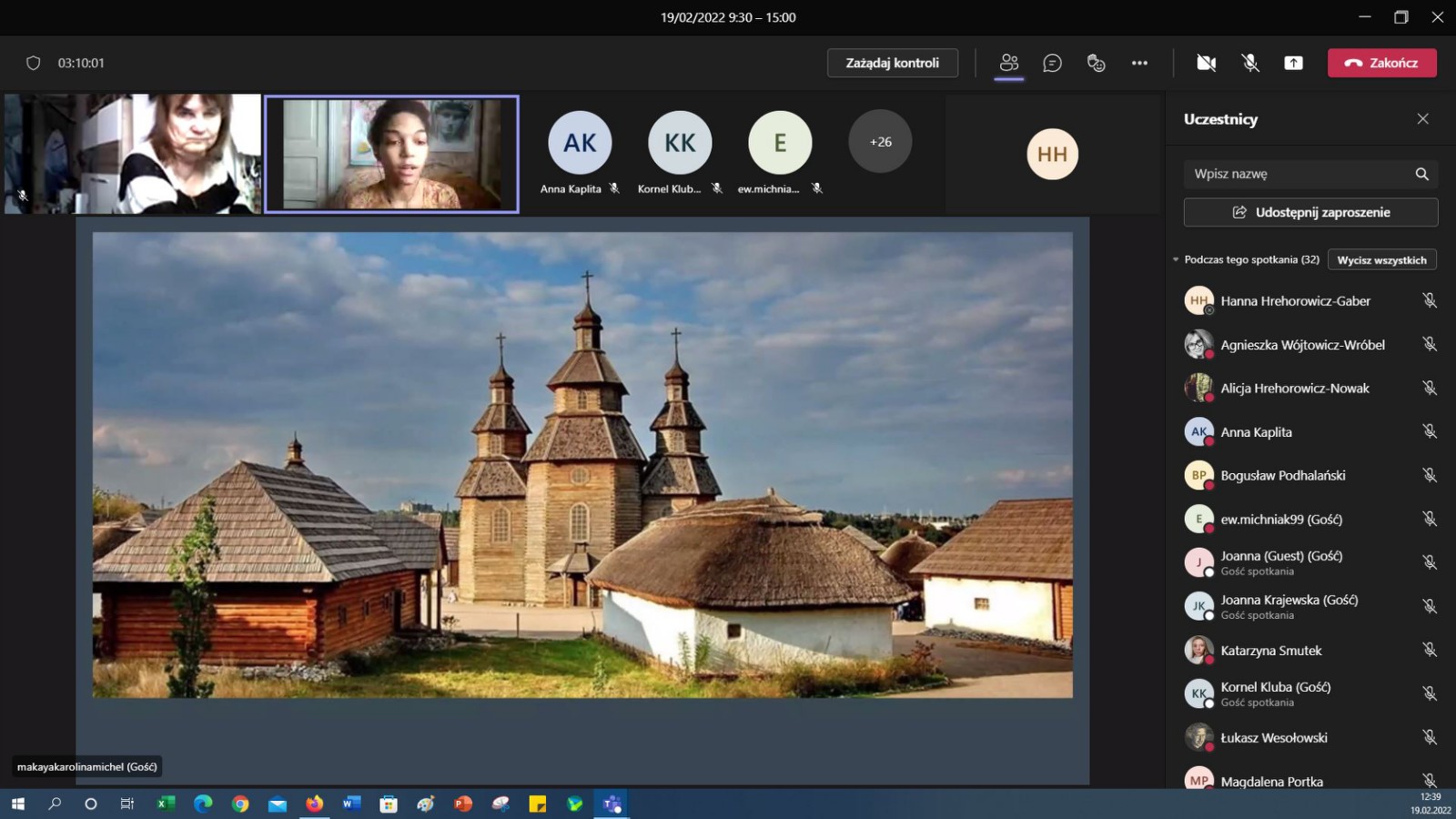End the call with Zakończ button

click(x=1381, y=63)
